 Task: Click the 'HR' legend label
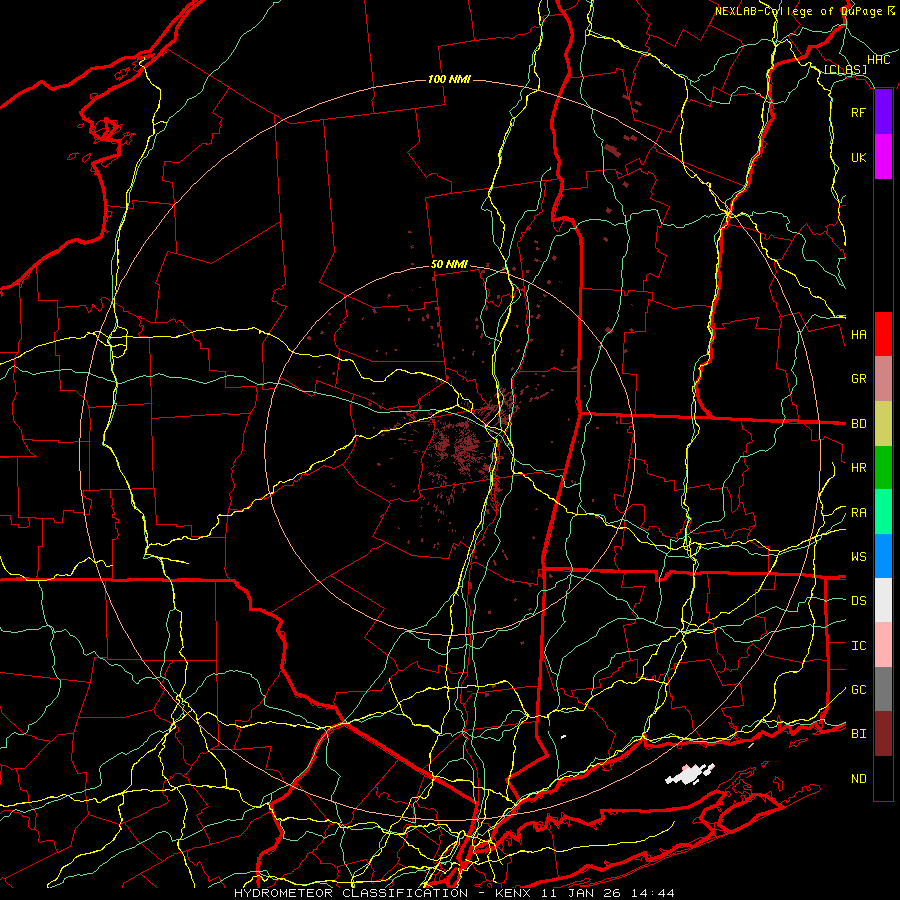pyautogui.click(x=858, y=468)
